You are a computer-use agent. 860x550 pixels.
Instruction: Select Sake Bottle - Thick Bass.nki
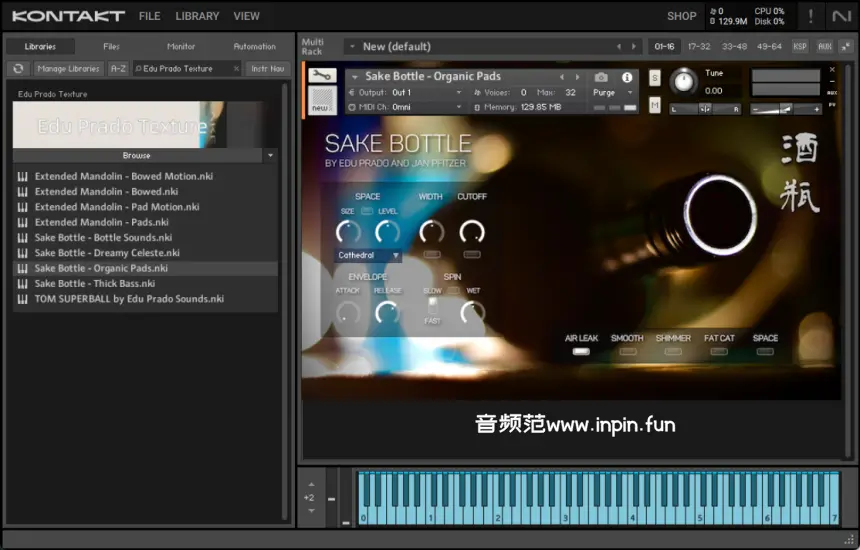[x=95, y=284]
